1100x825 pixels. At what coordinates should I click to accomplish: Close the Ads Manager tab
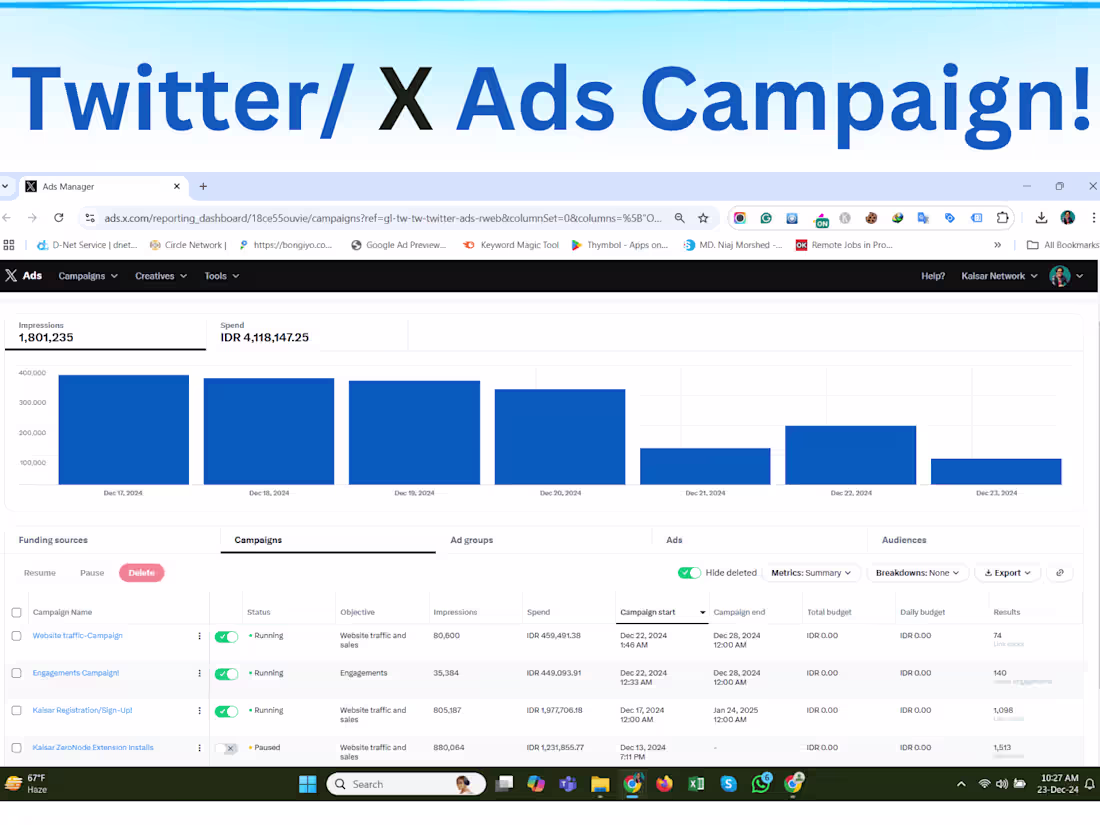pyautogui.click(x=177, y=187)
